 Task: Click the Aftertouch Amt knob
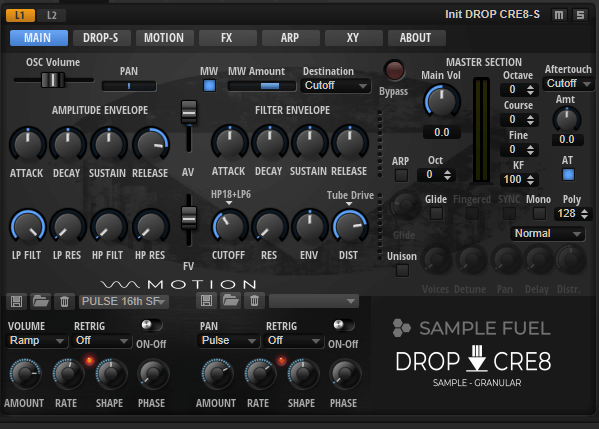567,120
